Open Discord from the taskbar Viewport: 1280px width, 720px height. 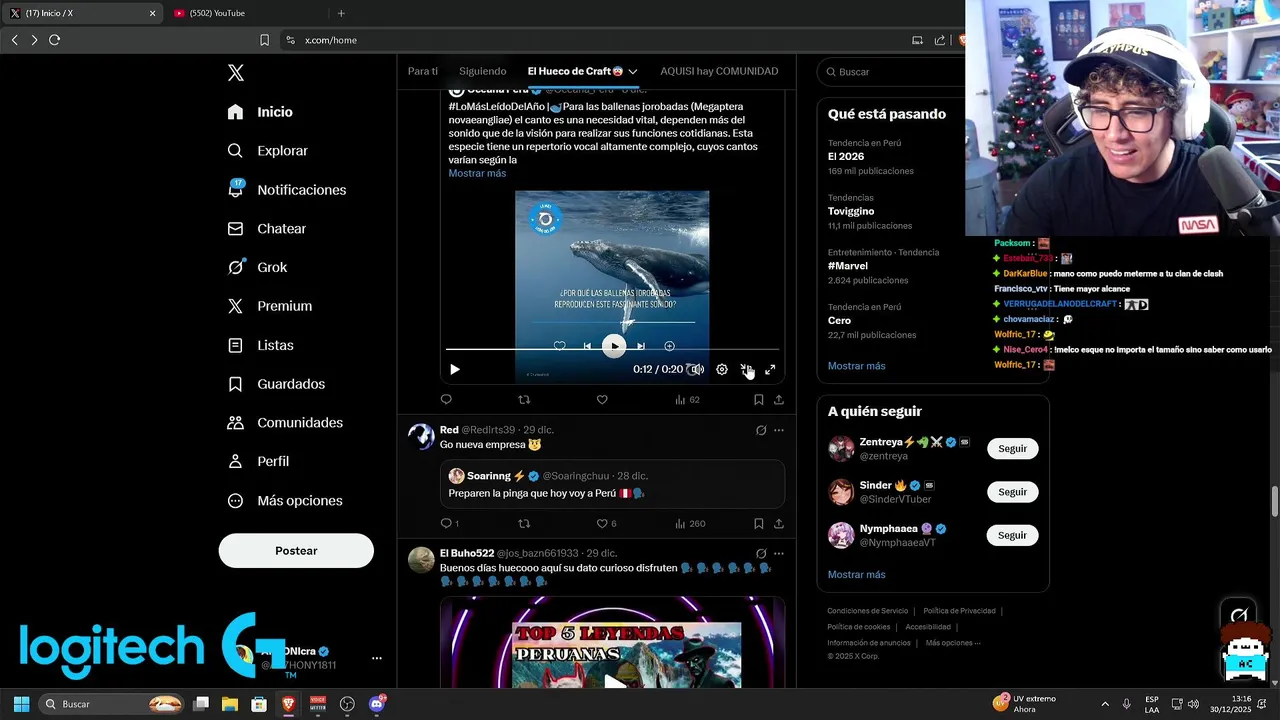point(377,704)
